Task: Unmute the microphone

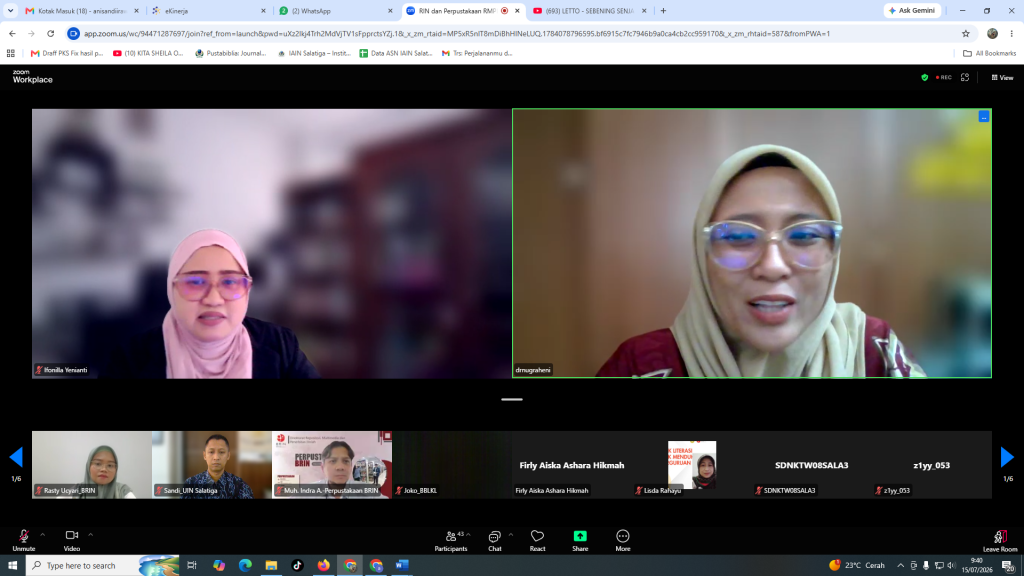Action: (24, 541)
